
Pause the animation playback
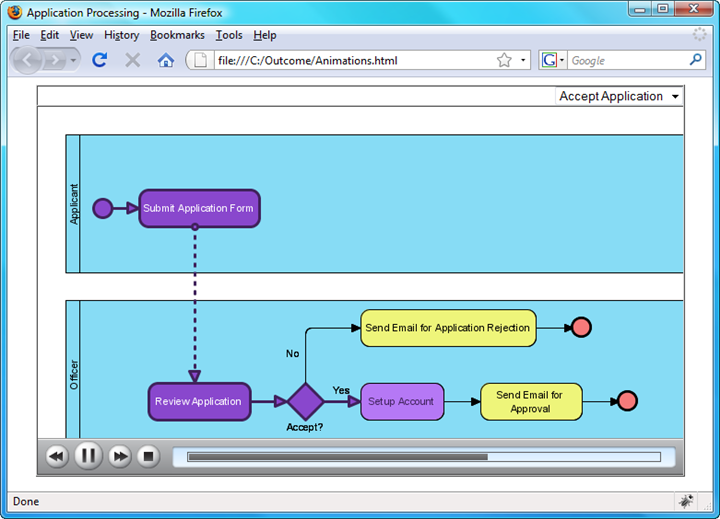(88, 456)
